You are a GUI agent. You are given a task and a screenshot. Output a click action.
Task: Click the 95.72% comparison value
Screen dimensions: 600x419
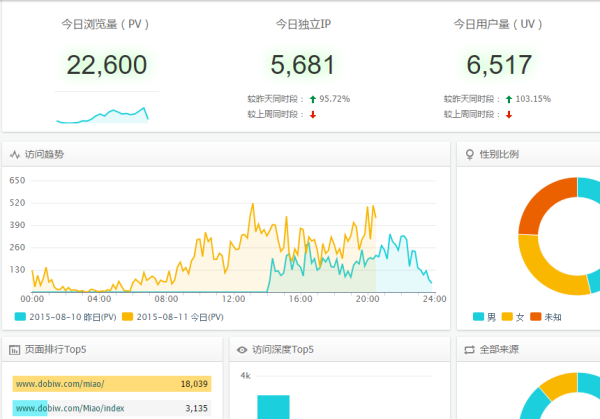(x=334, y=99)
